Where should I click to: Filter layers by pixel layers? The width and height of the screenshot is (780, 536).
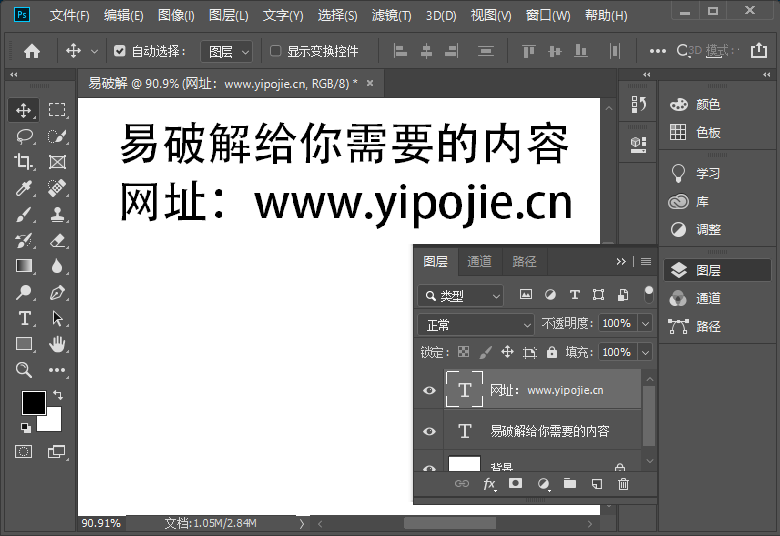[x=526, y=295]
